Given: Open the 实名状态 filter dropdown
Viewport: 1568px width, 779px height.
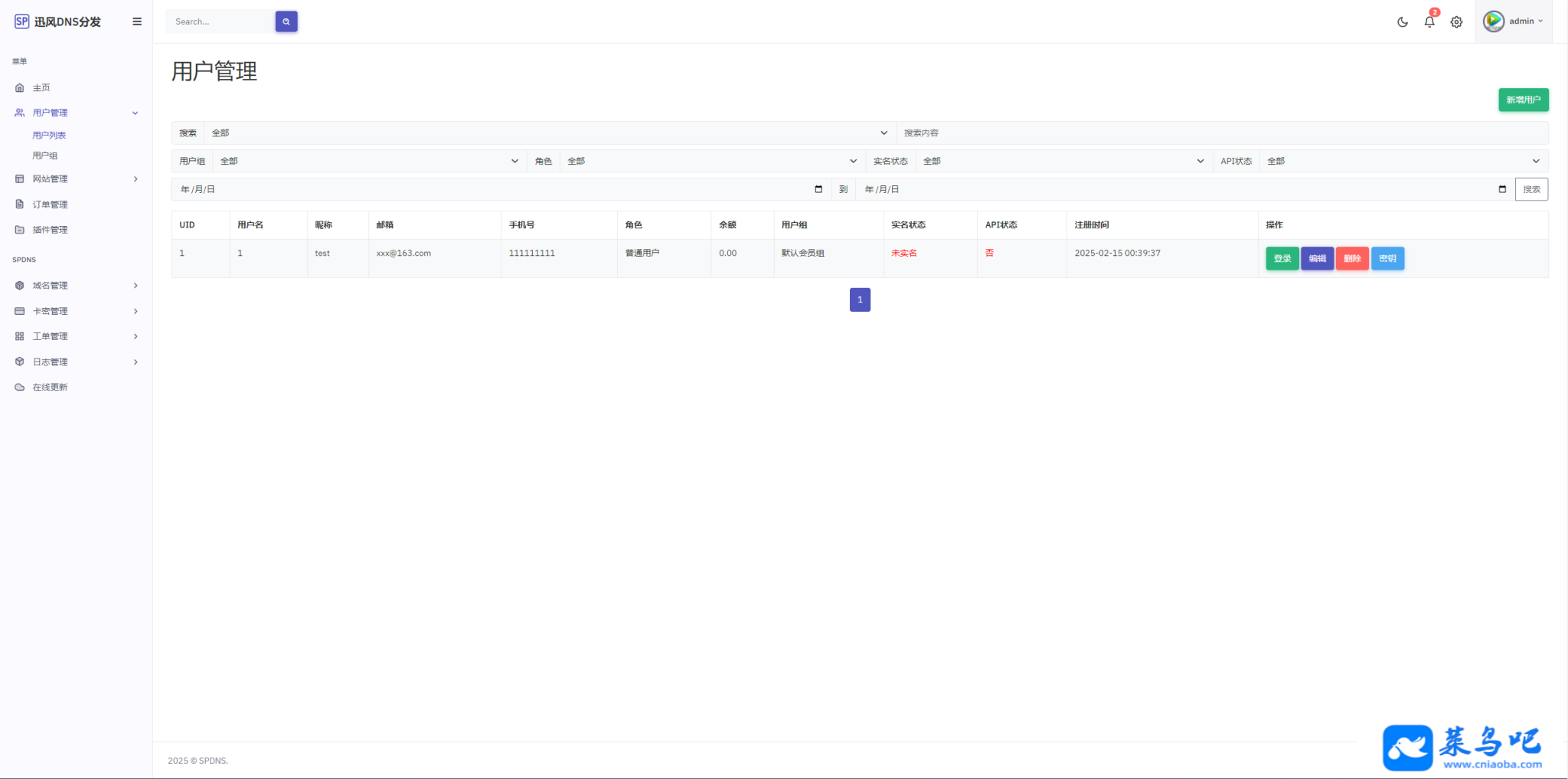Looking at the screenshot, I should click(x=1064, y=161).
